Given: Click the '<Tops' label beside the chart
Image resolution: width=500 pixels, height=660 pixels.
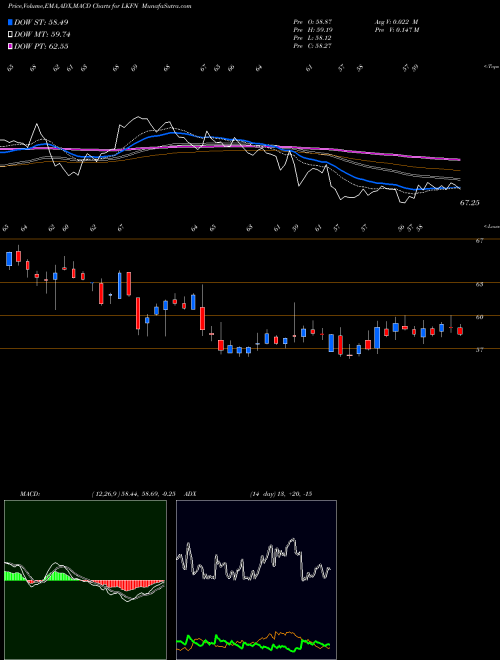Looking at the screenshot, I should click(491, 67).
